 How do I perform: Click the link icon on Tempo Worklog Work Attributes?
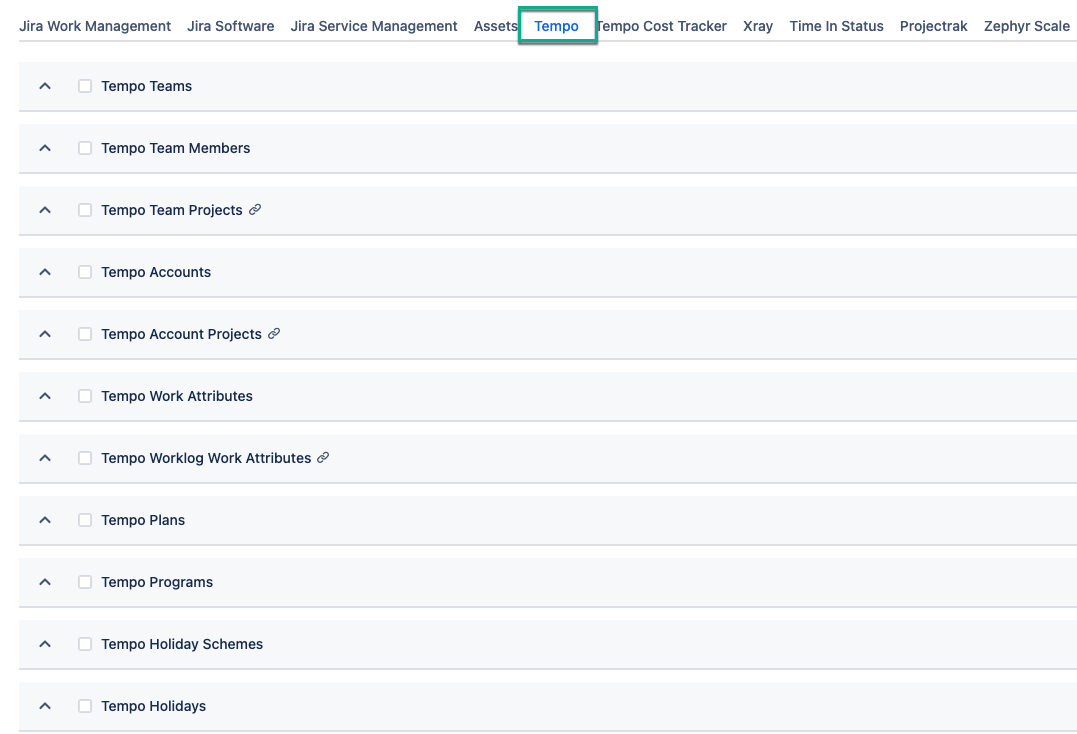322,458
